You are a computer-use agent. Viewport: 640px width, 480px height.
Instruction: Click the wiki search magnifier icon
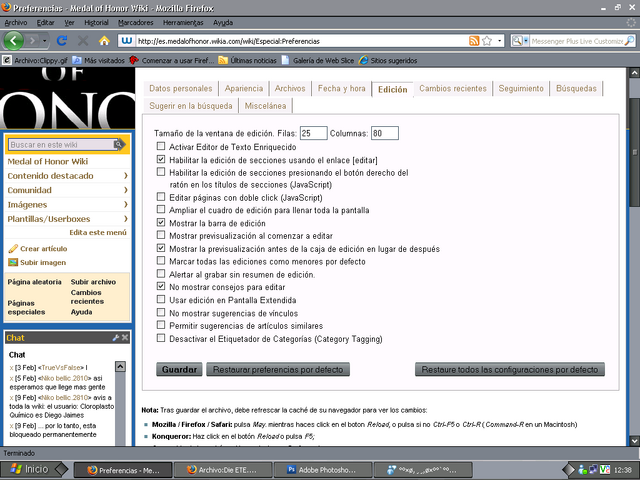(x=119, y=144)
